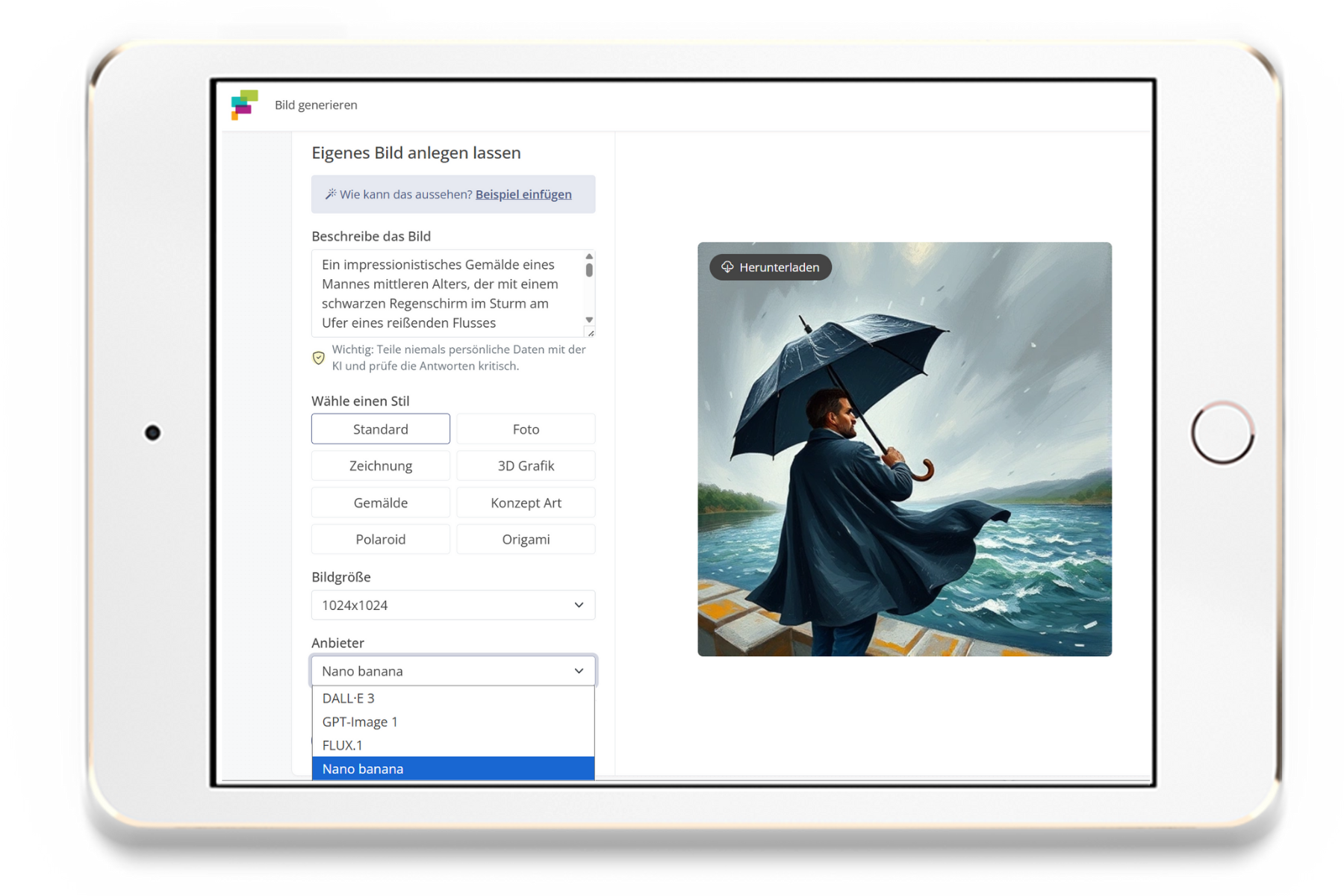
Task: Click the shield icon beside privacy notice
Action: pos(319,358)
